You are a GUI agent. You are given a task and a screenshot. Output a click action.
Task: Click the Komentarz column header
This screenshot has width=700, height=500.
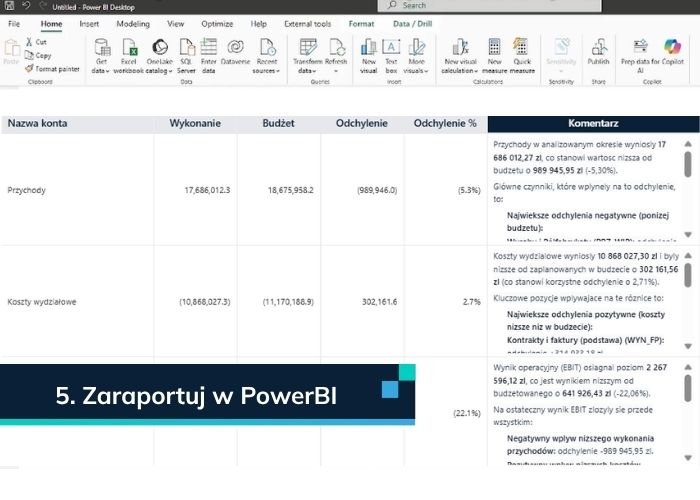pos(593,124)
